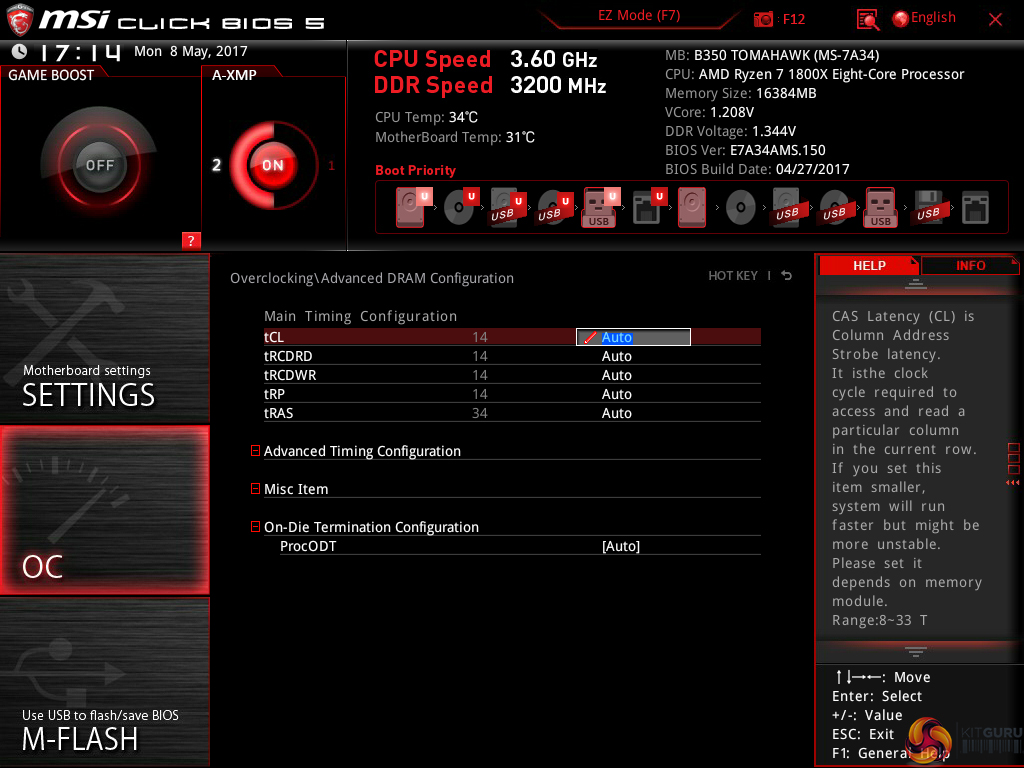The height and width of the screenshot is (768, 1024).
Task: Click the date Mon 8 May, 2017
Action: click(x=191, y=52)
